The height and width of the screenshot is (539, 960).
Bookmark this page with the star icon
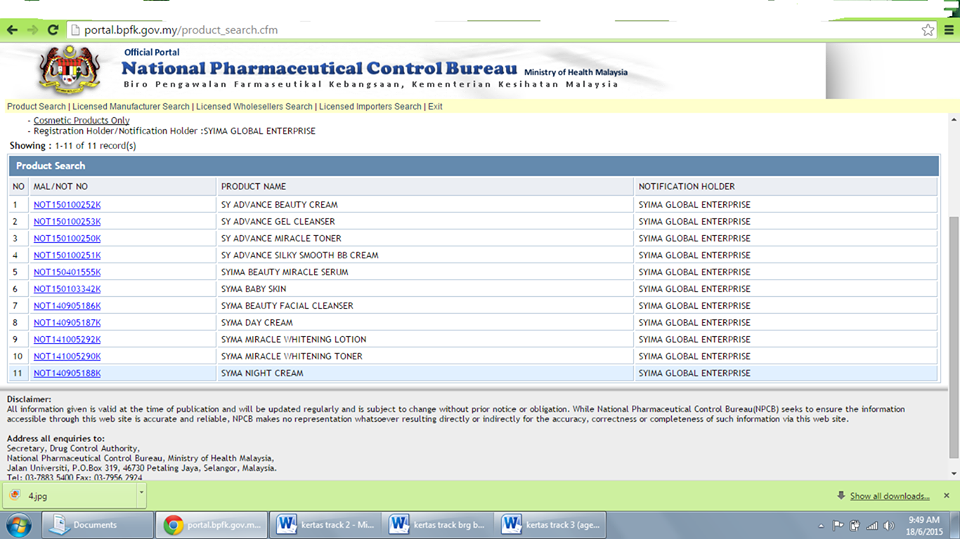928,29
